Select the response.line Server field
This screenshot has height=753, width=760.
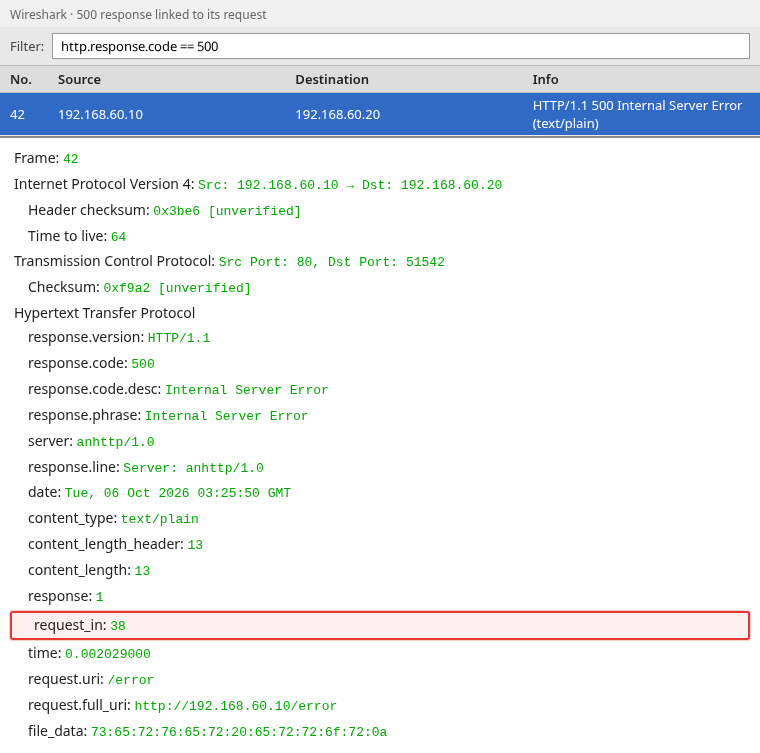click(x=146, y=467)
